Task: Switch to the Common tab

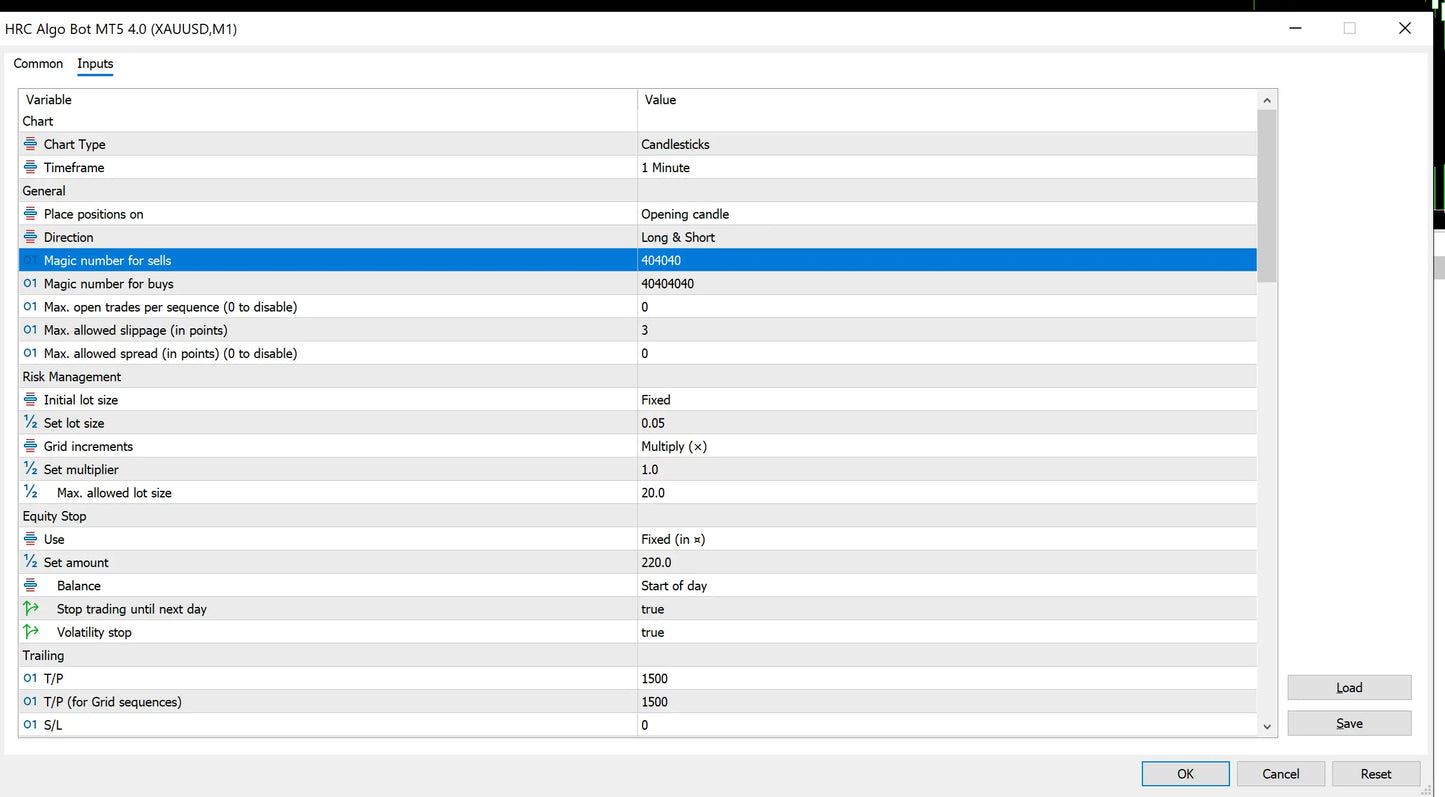Action: 38,64
